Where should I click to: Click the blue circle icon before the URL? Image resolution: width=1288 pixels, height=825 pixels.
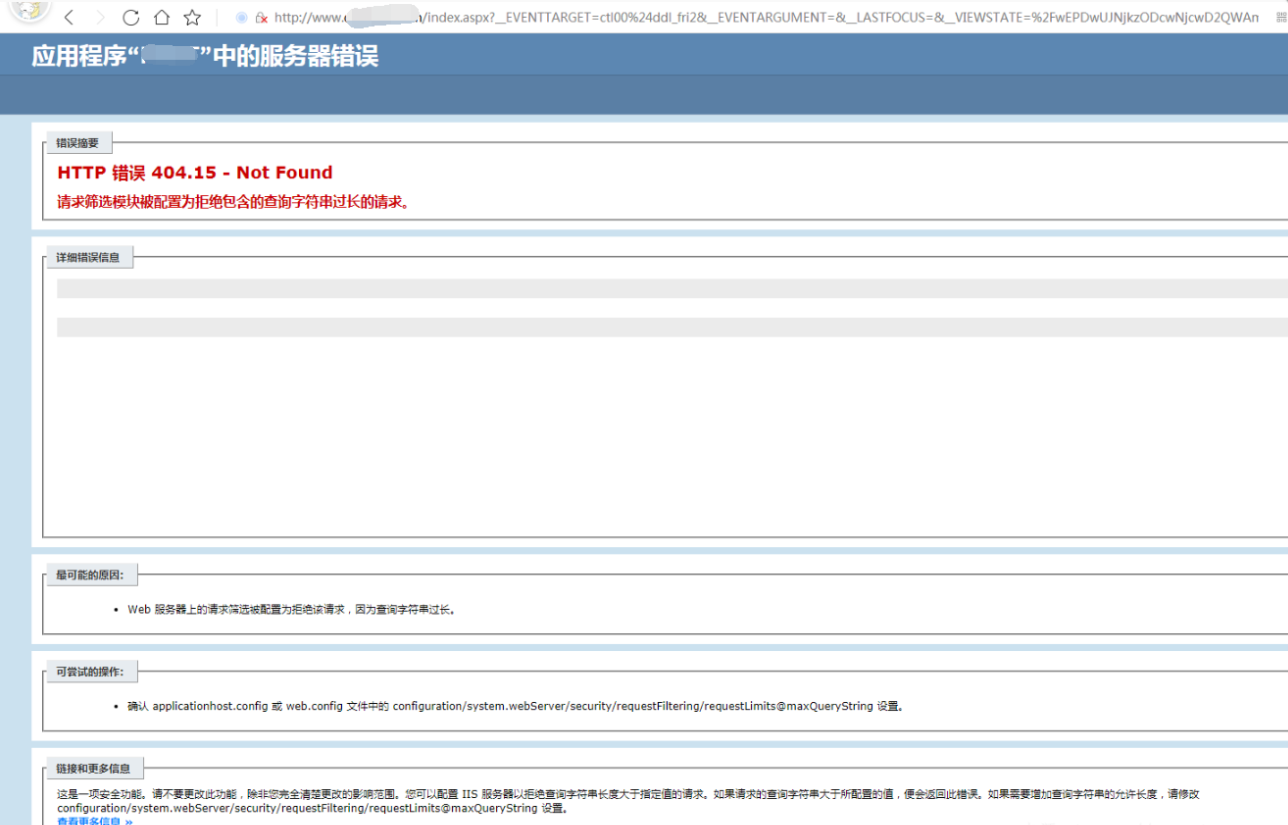click(x=241, y=18)
